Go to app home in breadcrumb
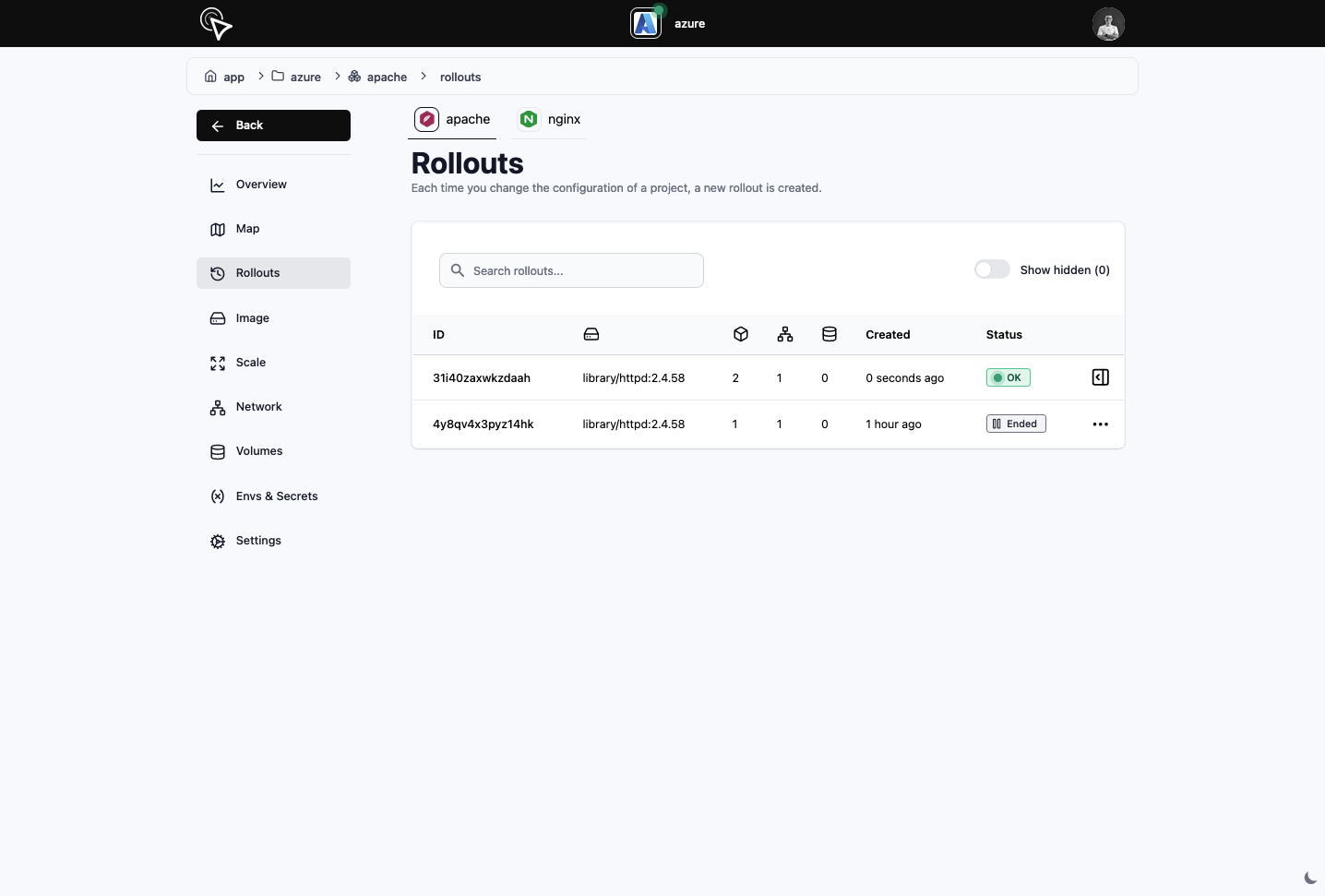 [224, 77]
